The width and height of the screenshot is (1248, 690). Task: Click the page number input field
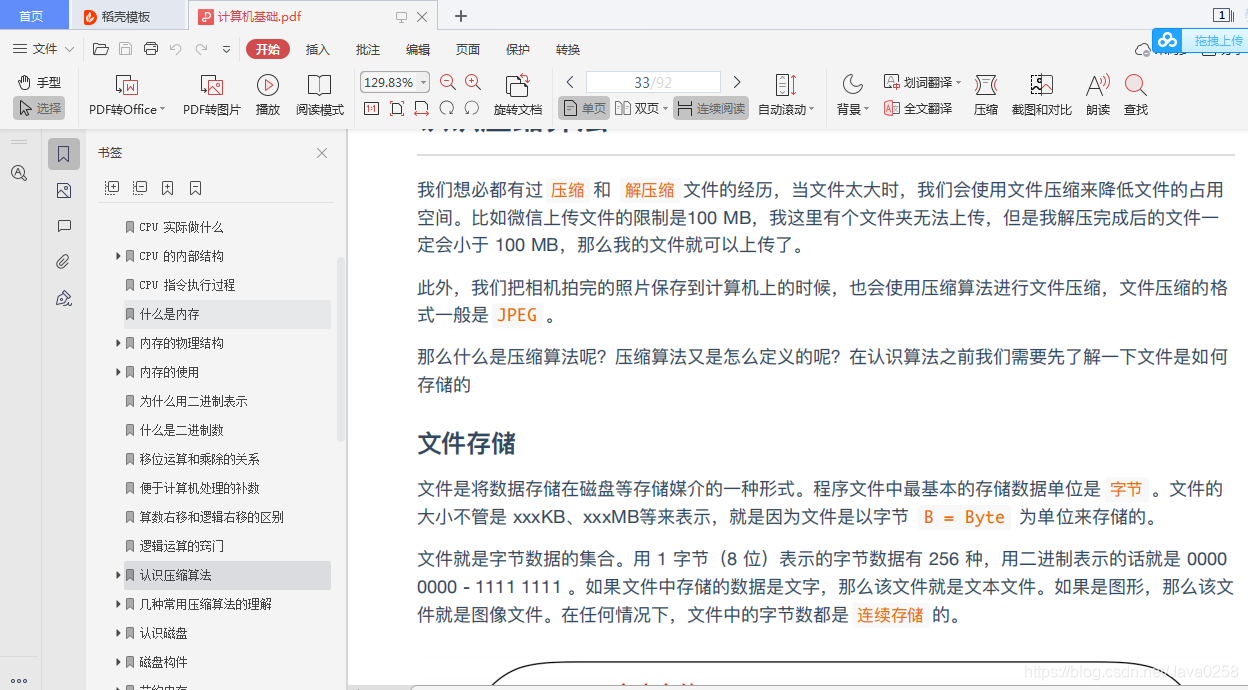tap(653, 82)
